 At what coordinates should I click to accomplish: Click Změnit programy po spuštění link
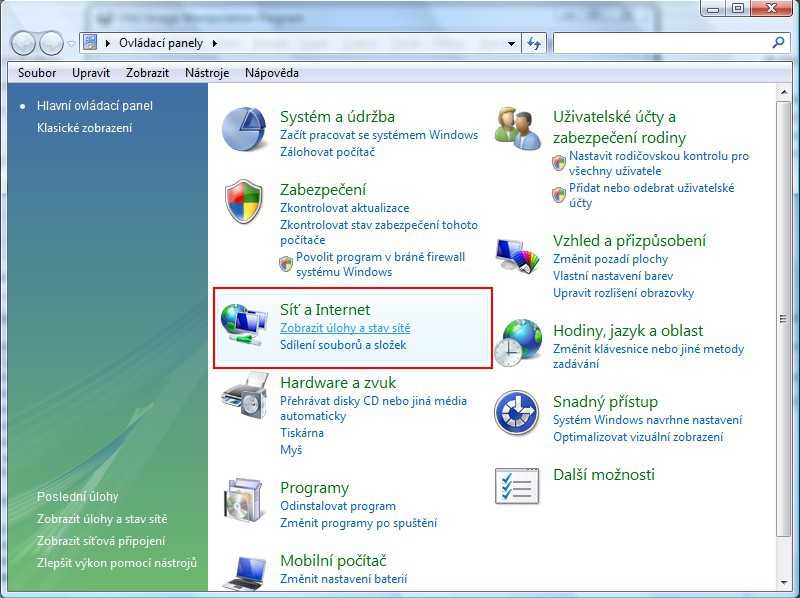pos(359,522)
